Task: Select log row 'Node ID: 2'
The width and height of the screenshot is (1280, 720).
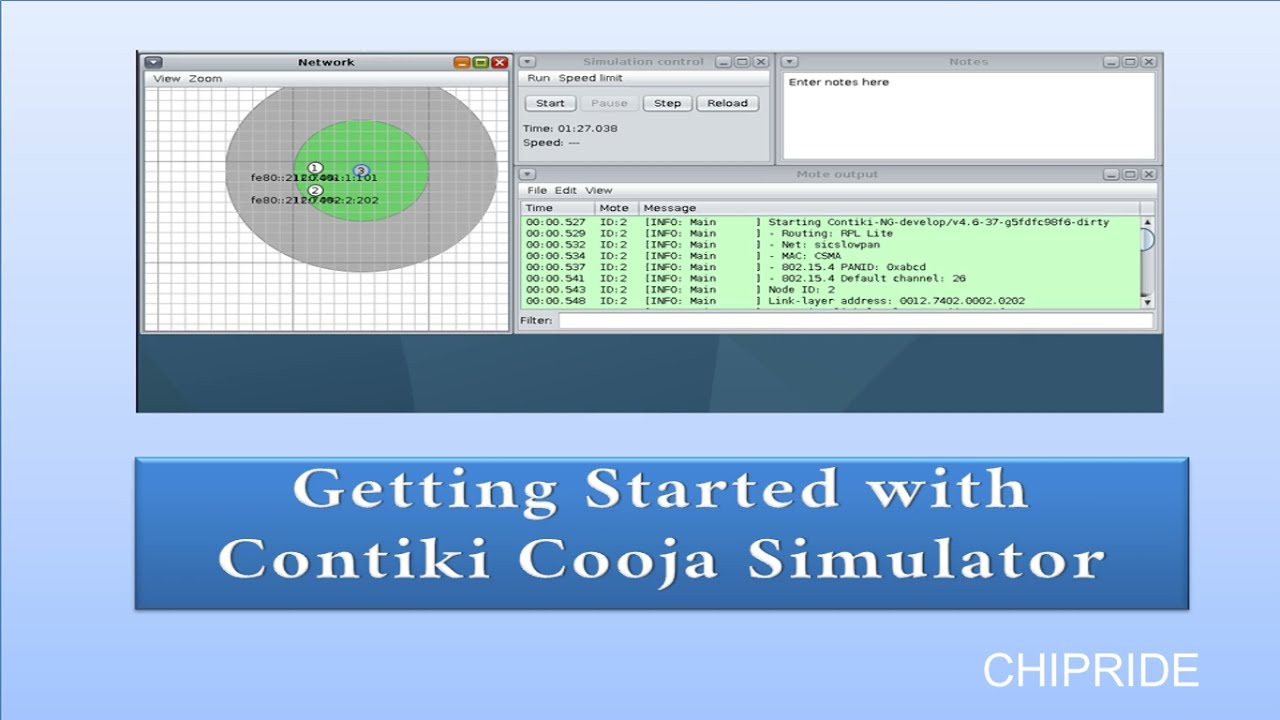Action: pos(830,289)
